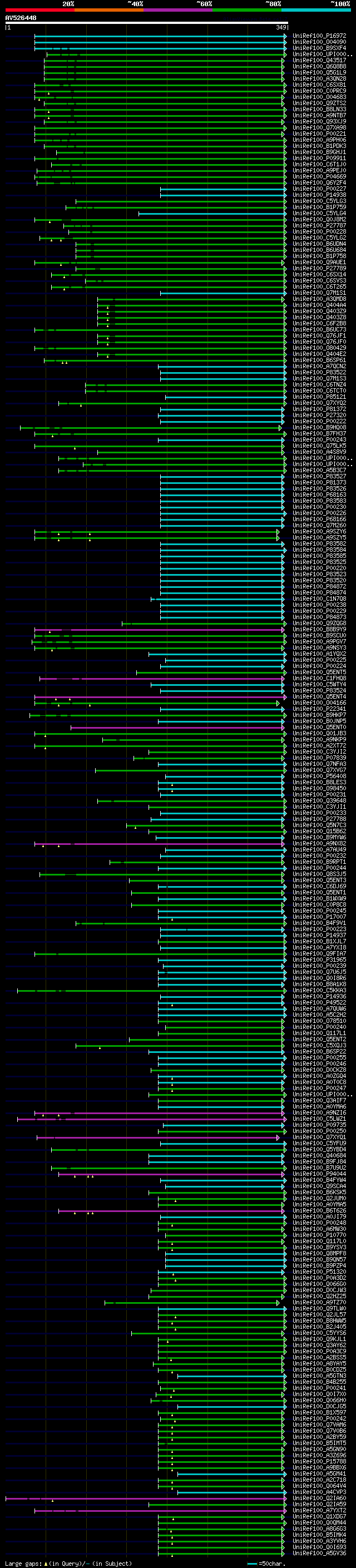Select hit label UniRef100_P22341
This screenshot has width=356, height=1568.
click(319, 709)
